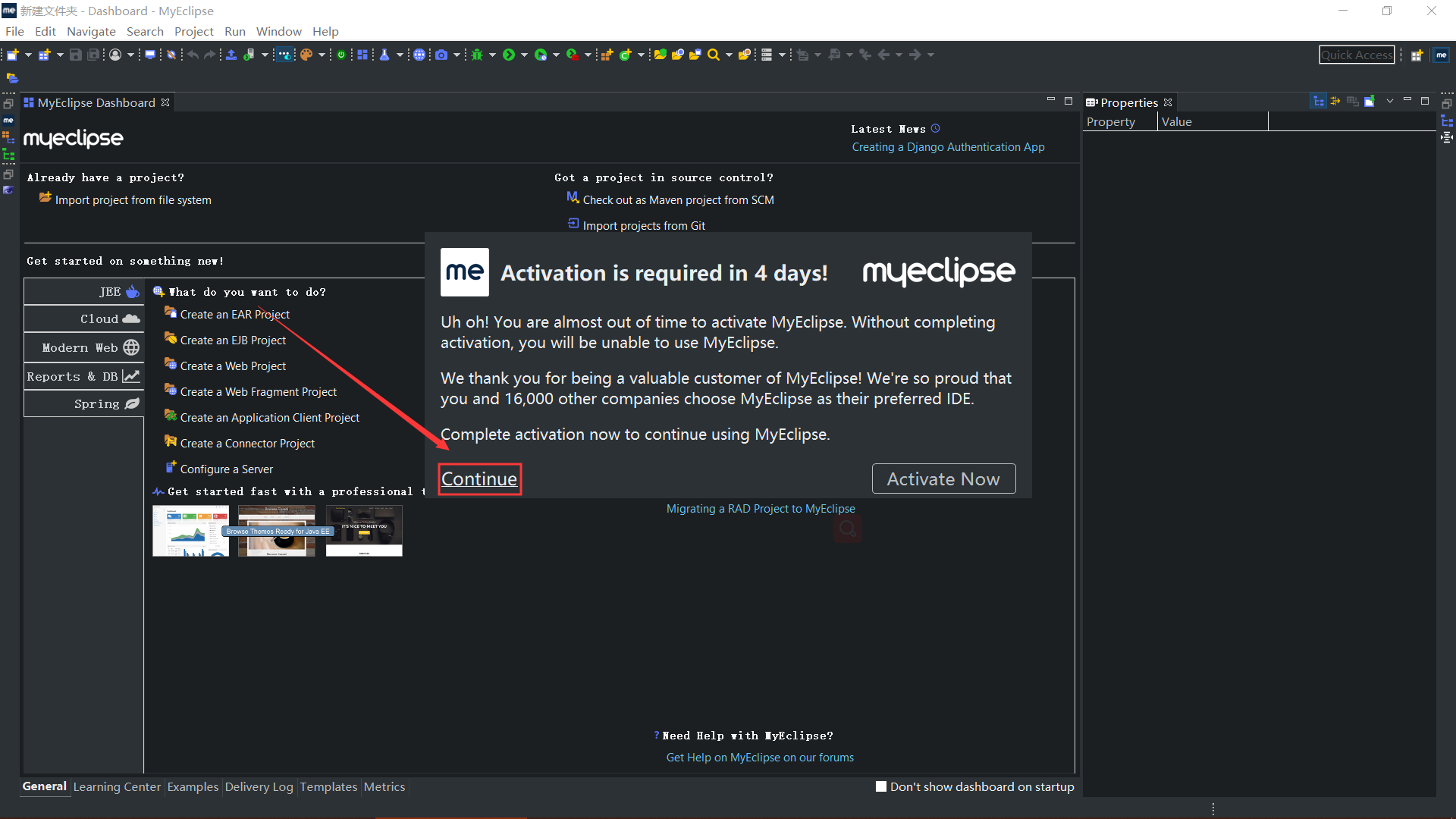
Task: Open Properties view menu chevron
Action: click(1389, 102)
